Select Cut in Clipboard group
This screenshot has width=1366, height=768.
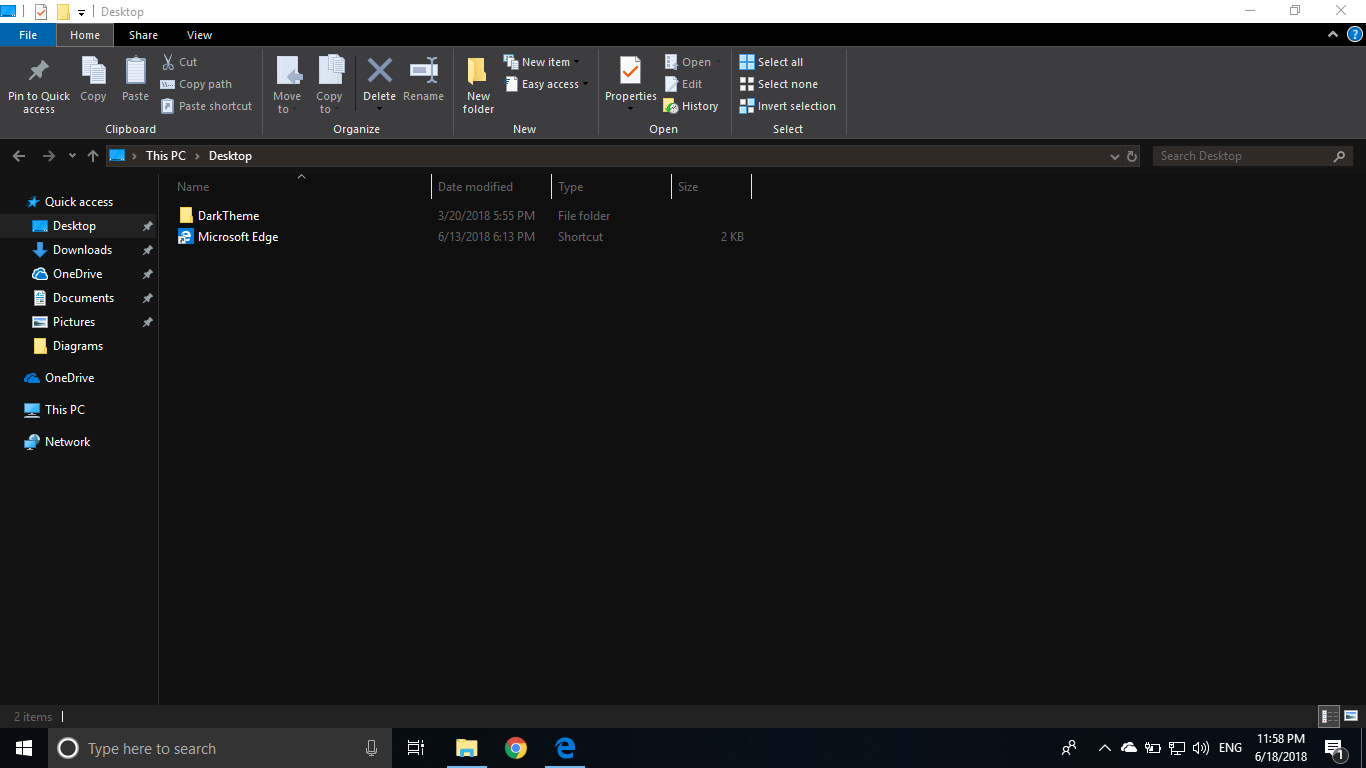pyautogui.click(x=180, y=62)
